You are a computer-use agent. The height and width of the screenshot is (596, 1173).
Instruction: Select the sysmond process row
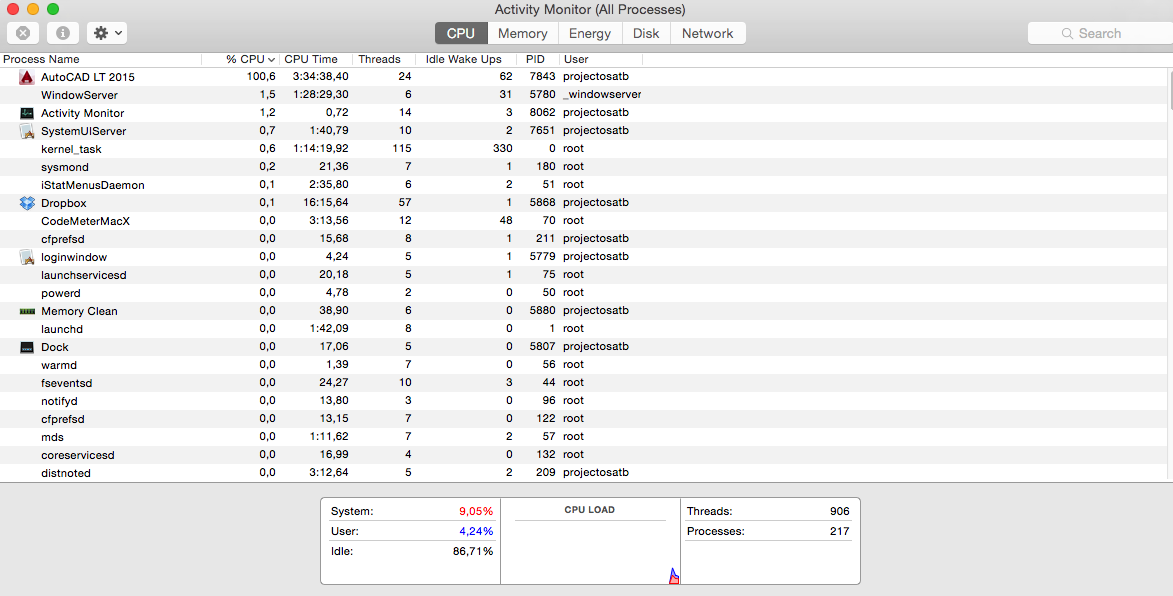tap(584, 167)
